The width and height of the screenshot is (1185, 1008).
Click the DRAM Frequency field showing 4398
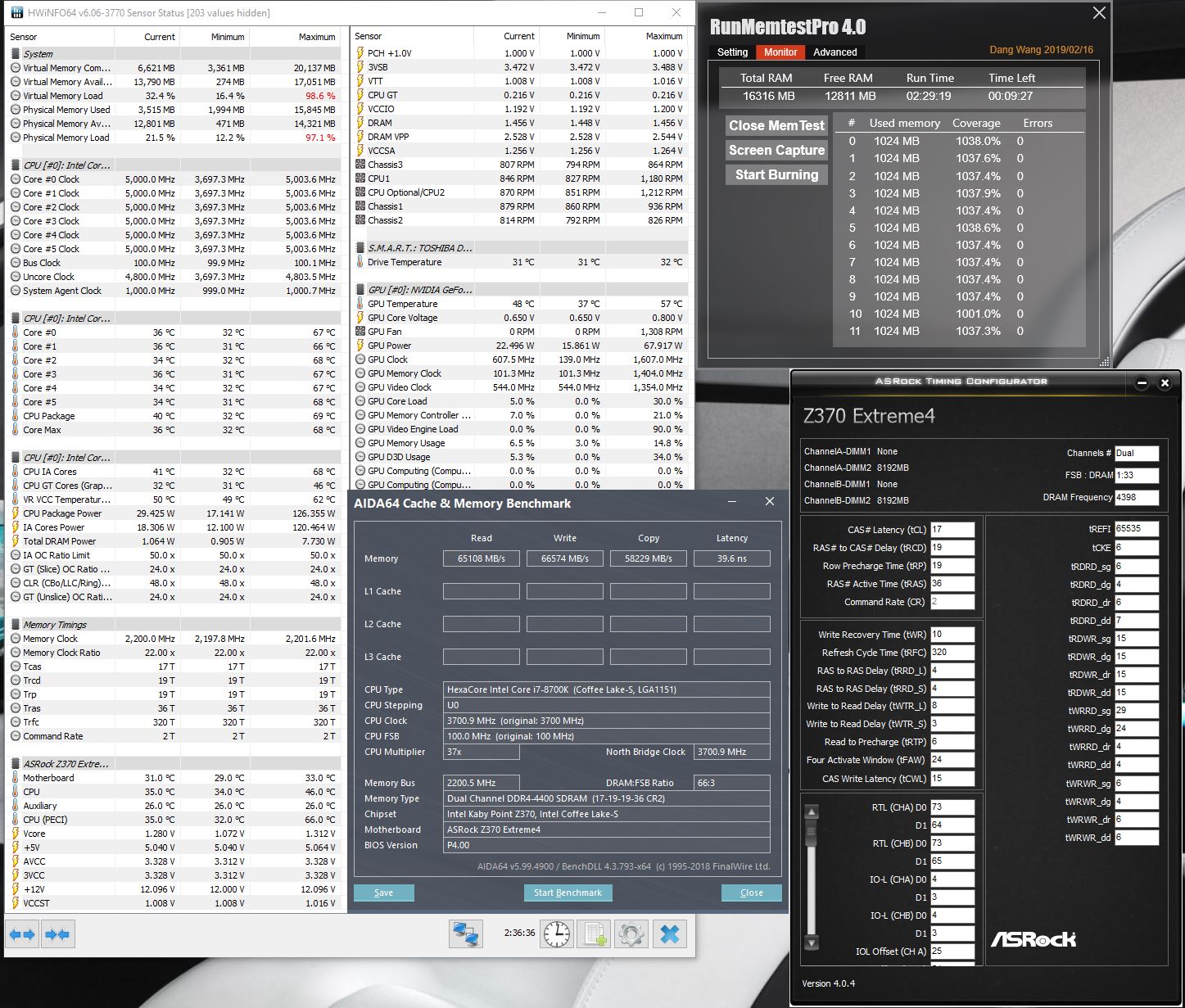click(1137, 497)
